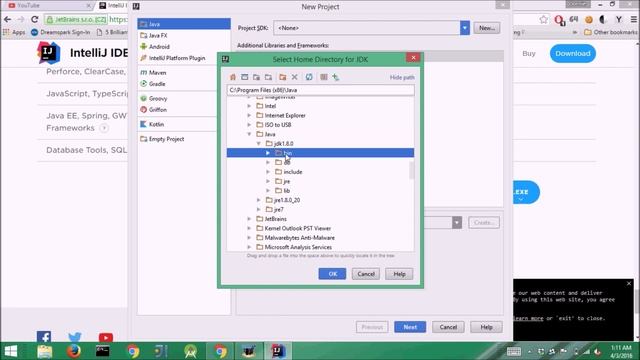Viewport: 640px width, 360px height.
Task: Open File Explorer from taskbar
Action: [44, 351]
